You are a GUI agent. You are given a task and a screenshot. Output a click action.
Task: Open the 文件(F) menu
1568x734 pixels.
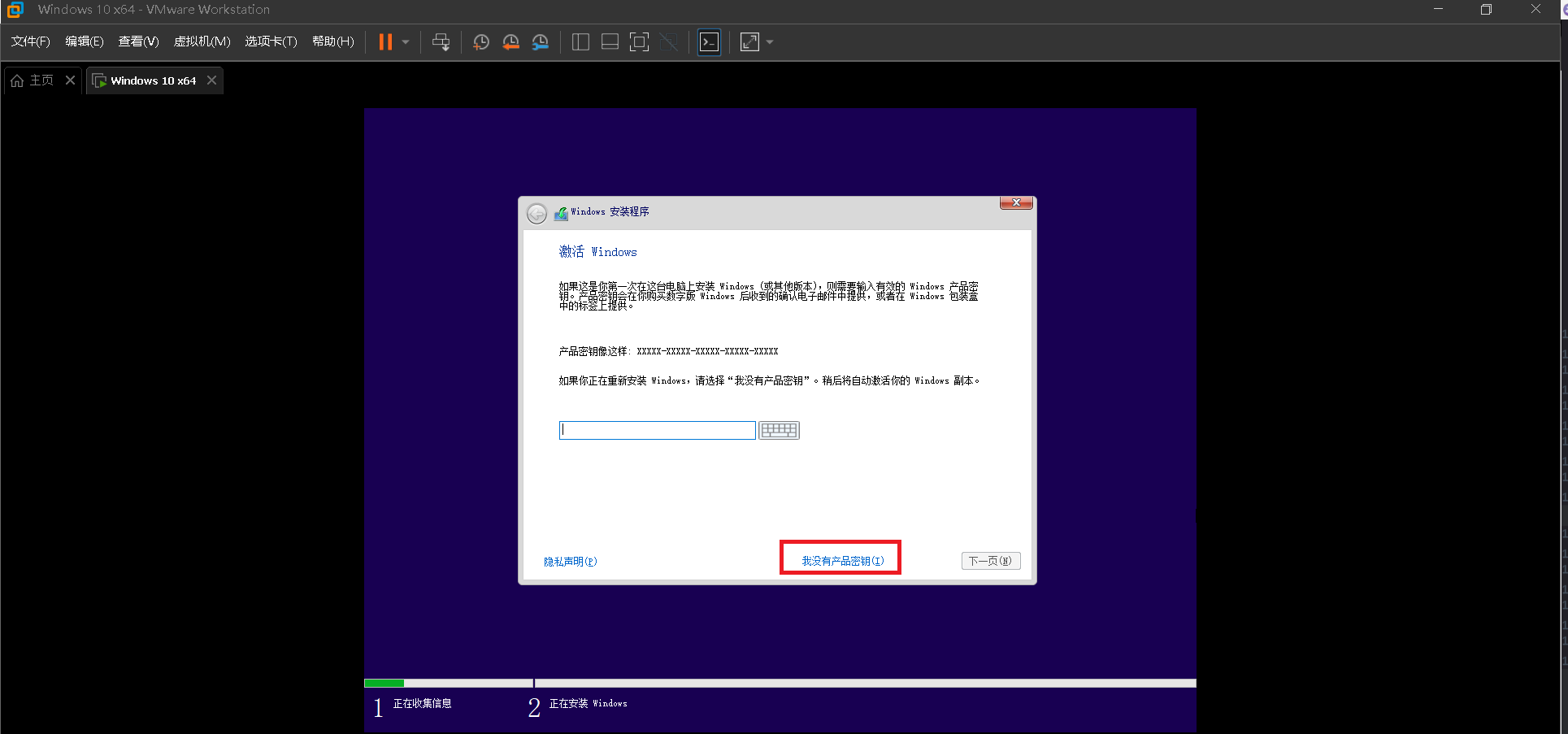click(30, 41)
